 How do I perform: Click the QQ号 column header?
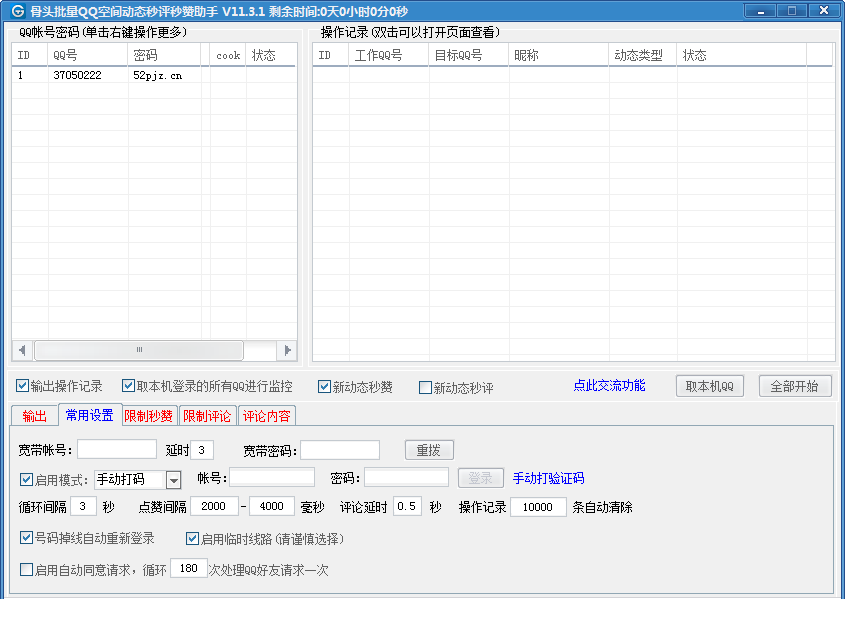(x=88, y=55)
